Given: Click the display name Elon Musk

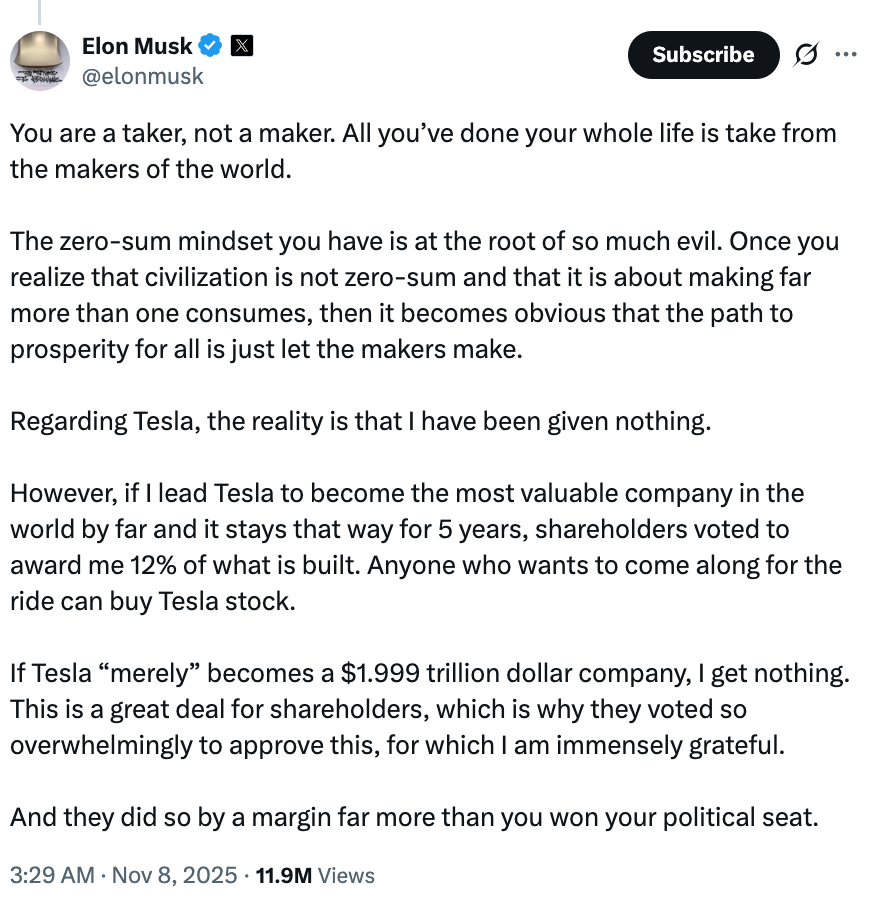Looking at the screenshot, I should (x=136, y=45).
